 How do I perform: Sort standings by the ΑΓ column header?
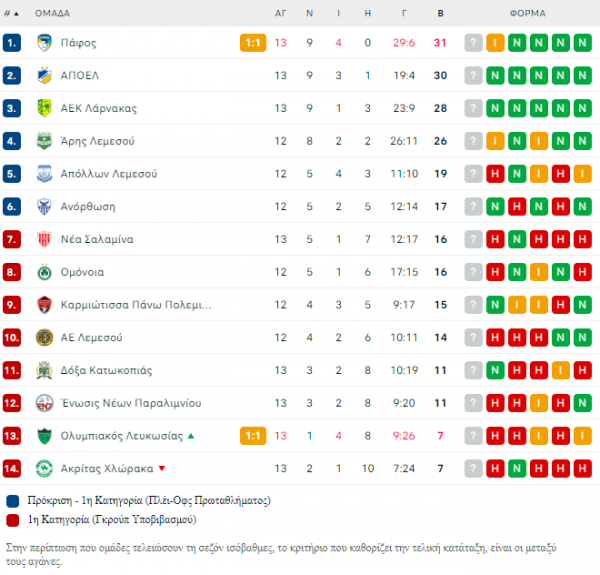tap(280, 13)
